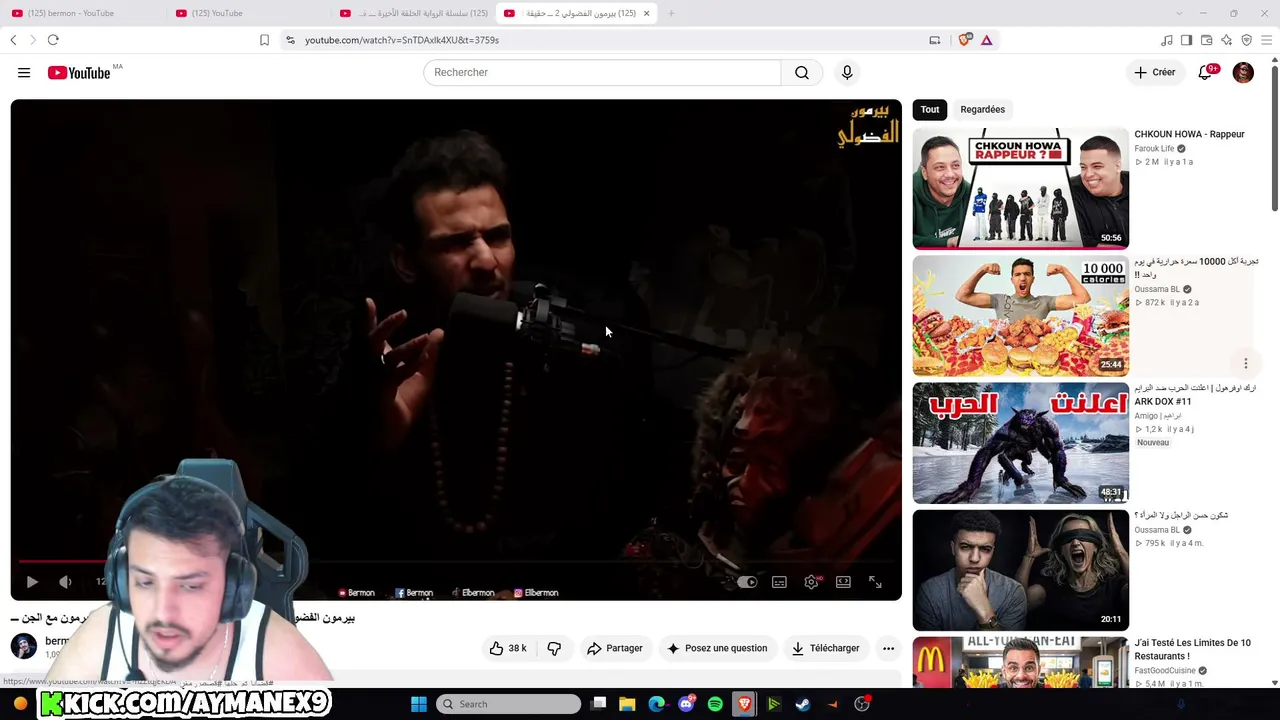
Task: Open 'CHKOUN HOWA - Rappeur' video title
Action: 1189,134
